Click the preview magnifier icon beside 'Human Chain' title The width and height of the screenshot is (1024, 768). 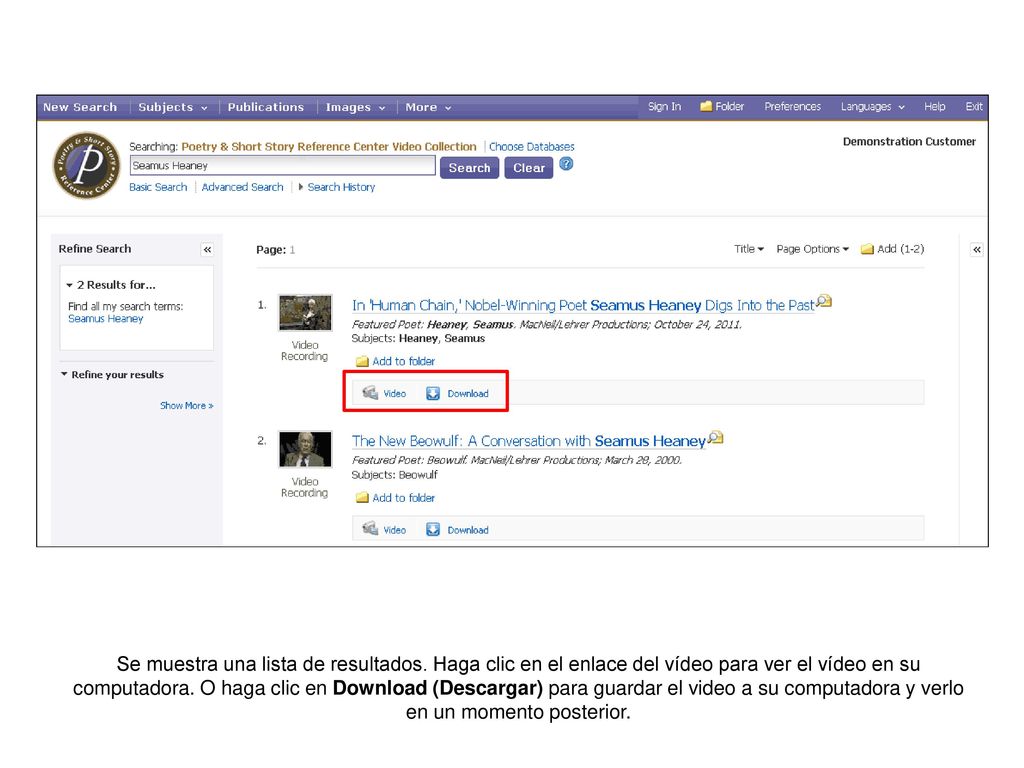[824, 301]
